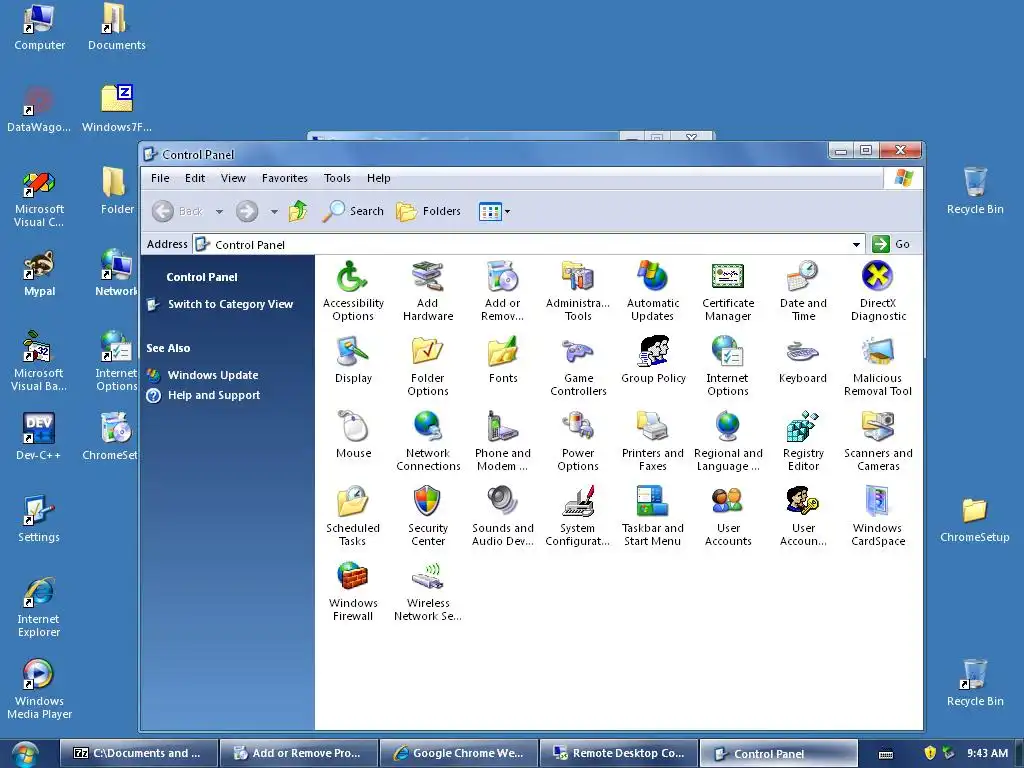Open Phone and Modem icon

(503, 441)
